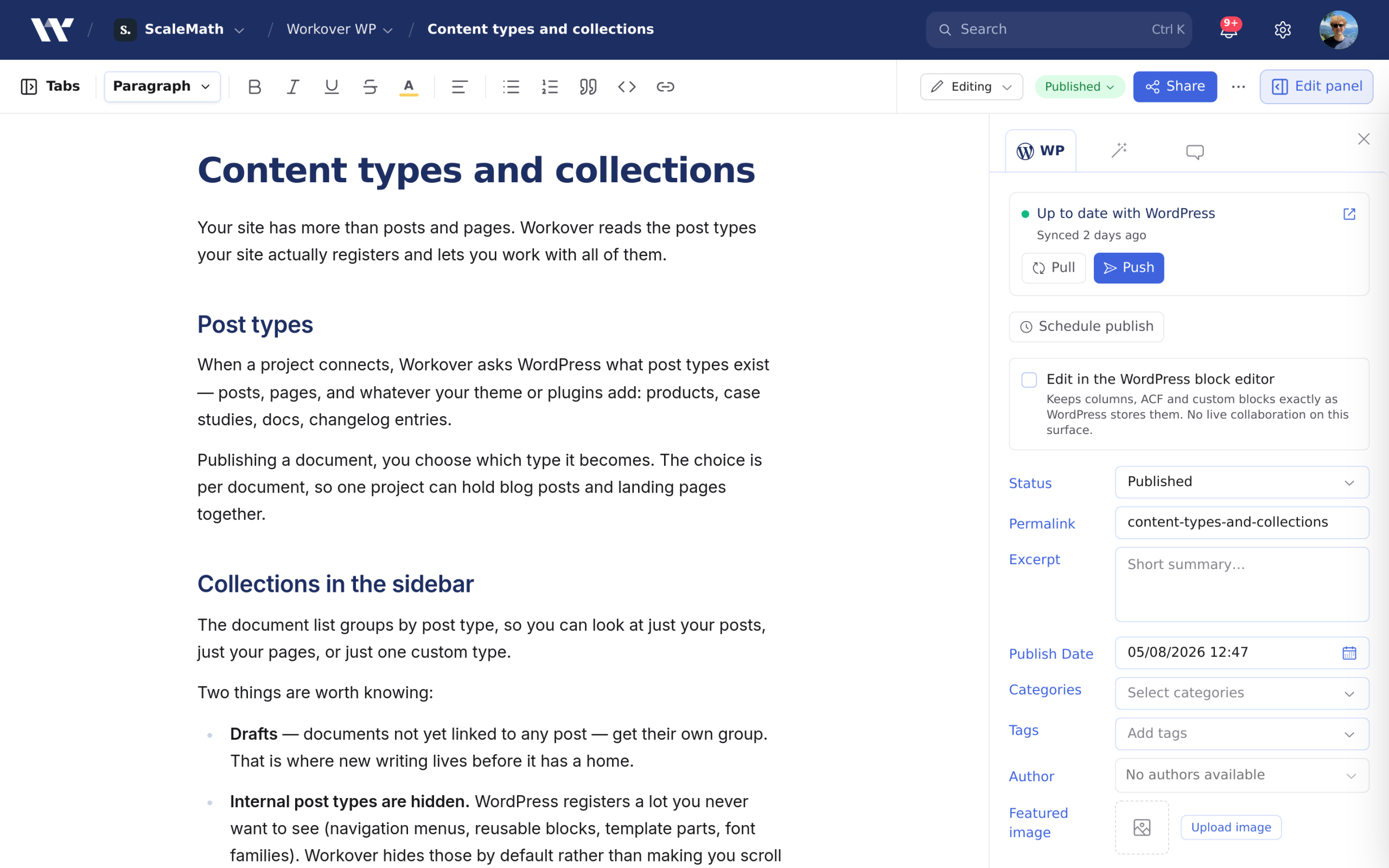Viewport: 1389px width, 868px height.
Task: Push document to WordPress
Action: [x=1129, y=268]
